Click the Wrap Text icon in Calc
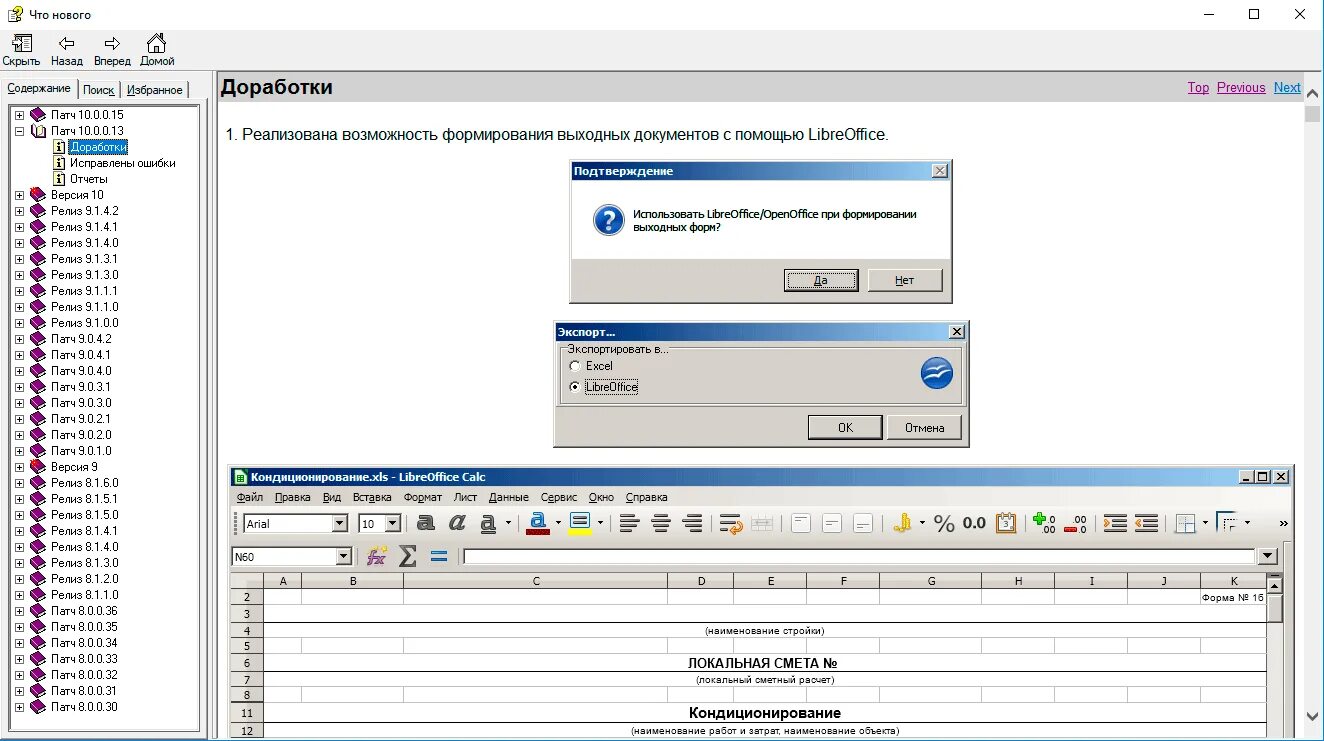This screenshot has height=741, width=1324. (731, 523)
